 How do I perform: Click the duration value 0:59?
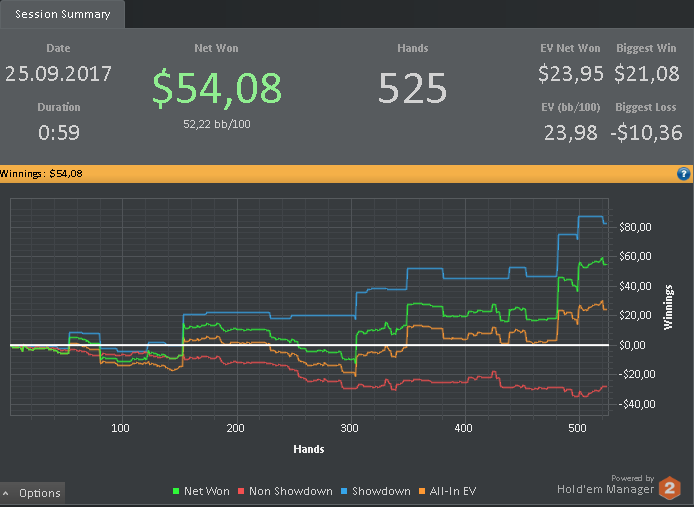[x=59, y=132]
